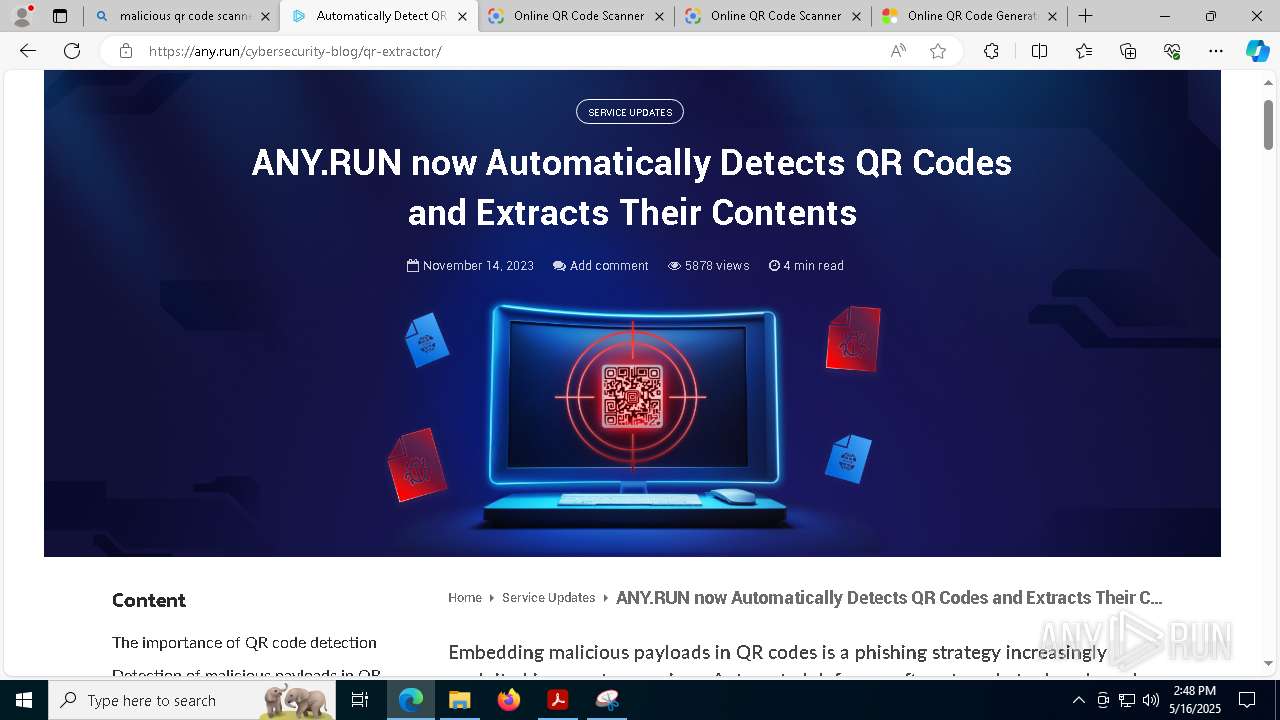Open the tab actions menu

point(60,16)
